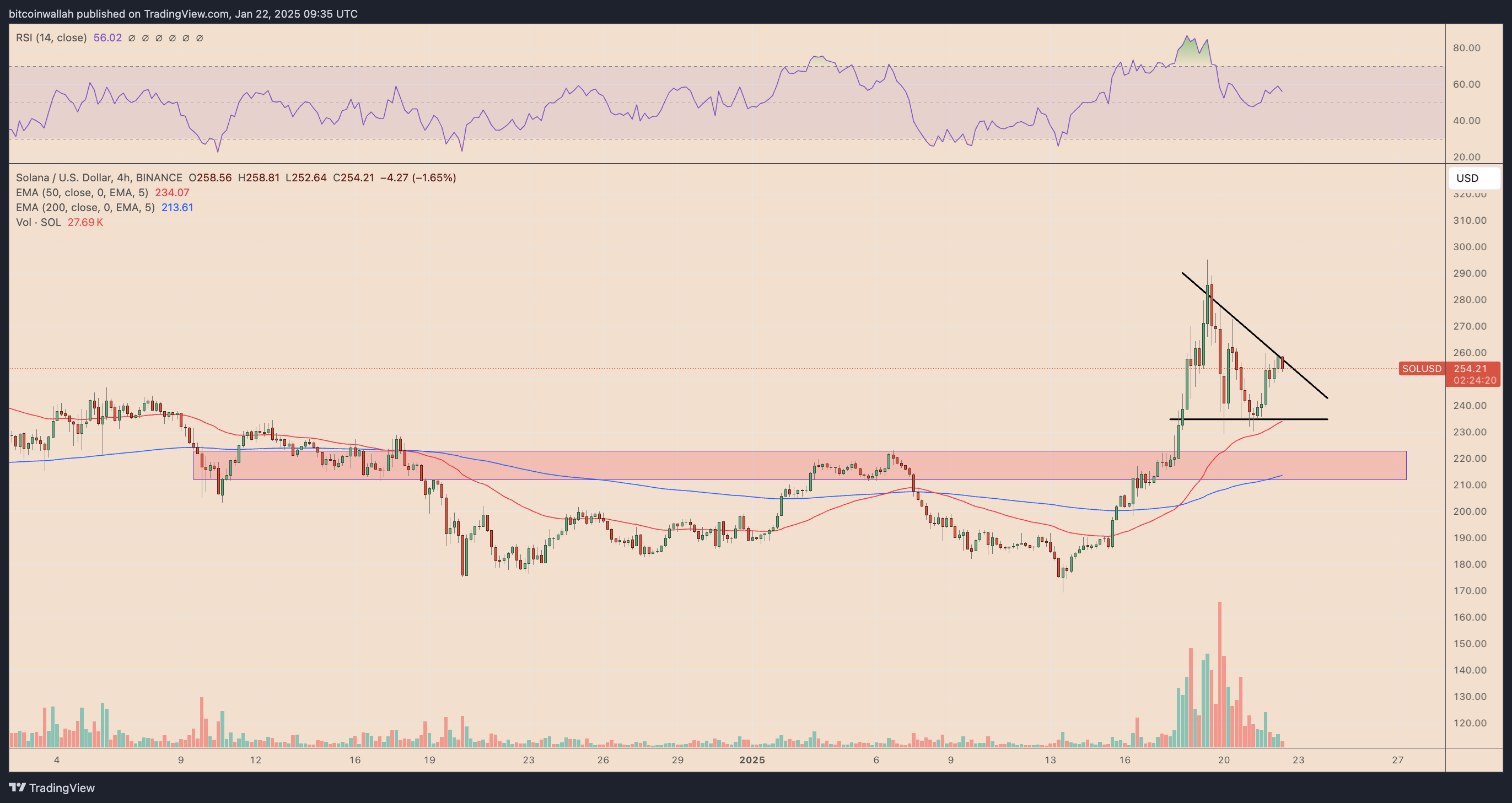Viewport: 1512px width, 803px height.
Task: Click the RSI scale label 40.00
Action: pos(1466,121)
